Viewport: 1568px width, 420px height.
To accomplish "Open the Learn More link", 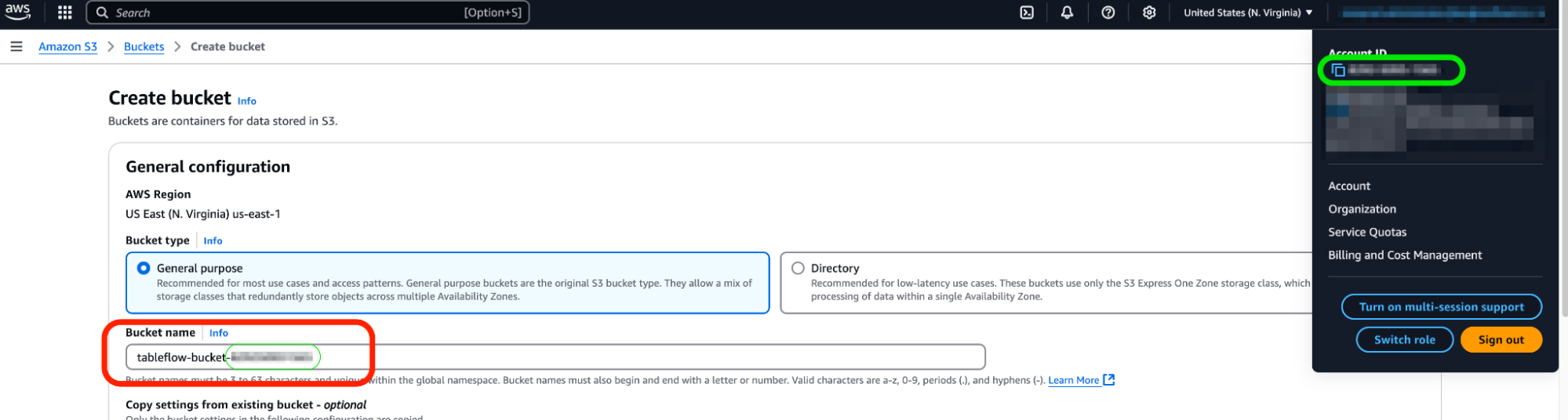I will 1074,380.
